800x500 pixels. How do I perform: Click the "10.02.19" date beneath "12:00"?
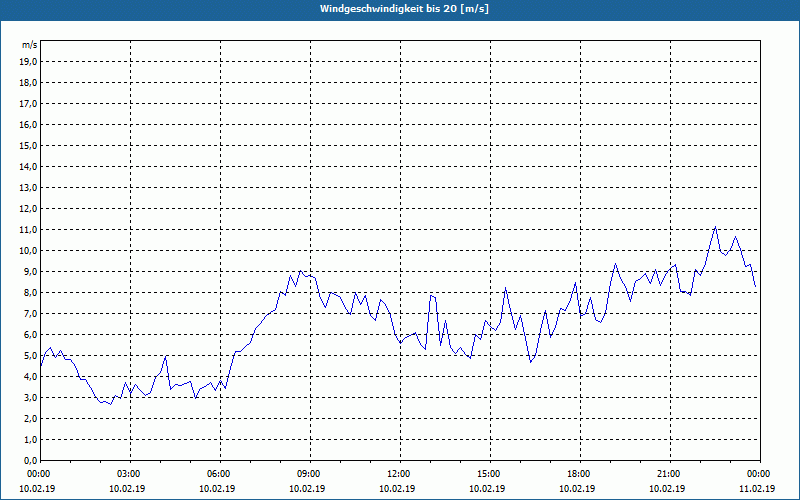[x=397, y=489]
